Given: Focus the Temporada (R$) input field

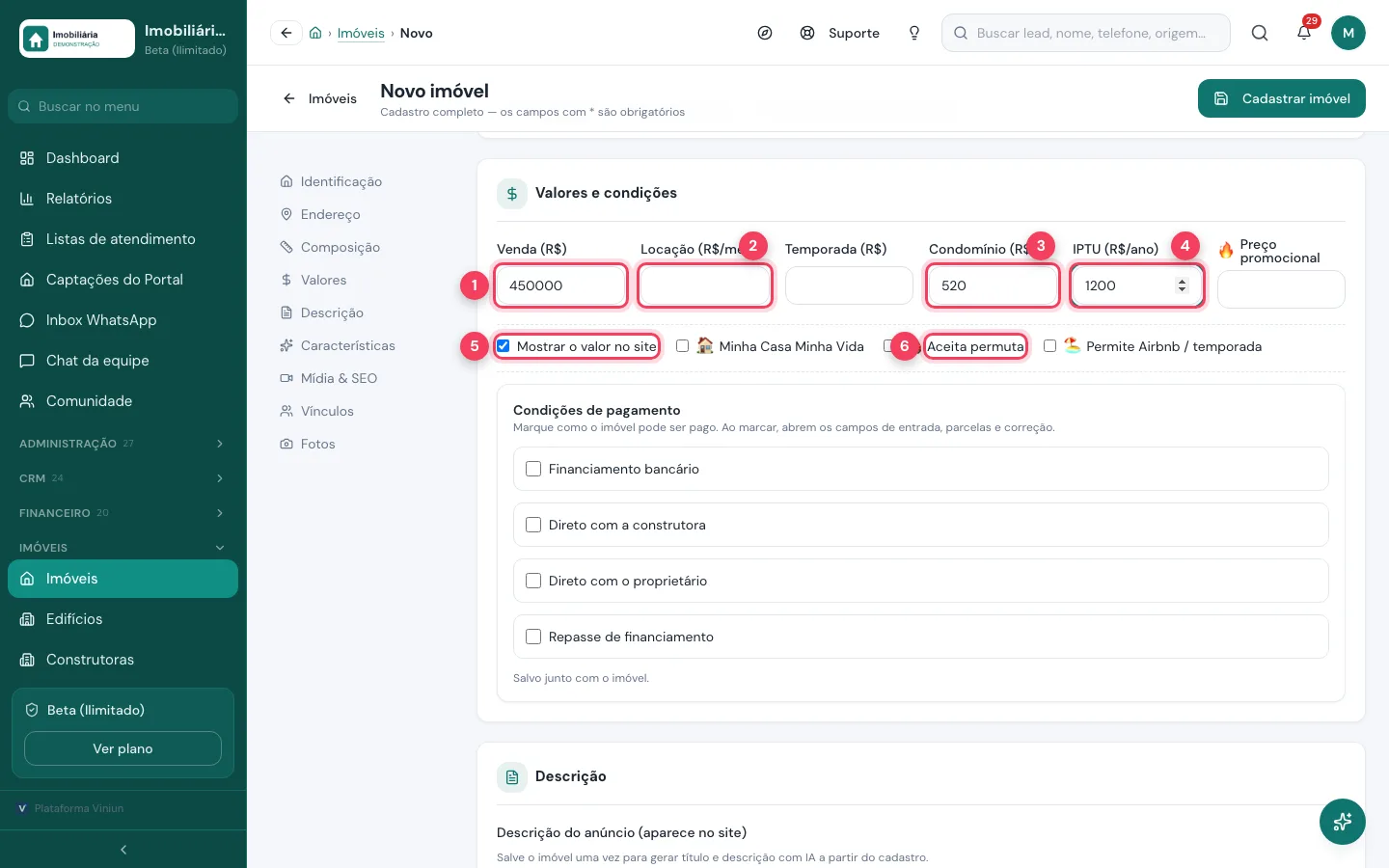Looking at the screenshot, I should pos(849,285).
